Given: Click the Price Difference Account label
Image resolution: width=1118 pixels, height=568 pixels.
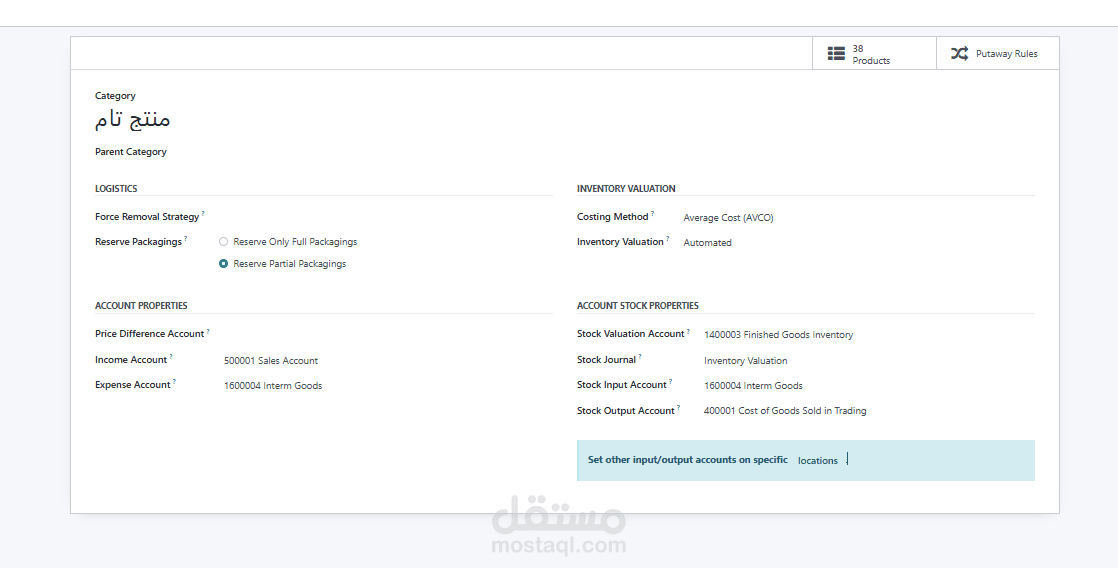Looking at the screenshot, I should coord(150,334).
